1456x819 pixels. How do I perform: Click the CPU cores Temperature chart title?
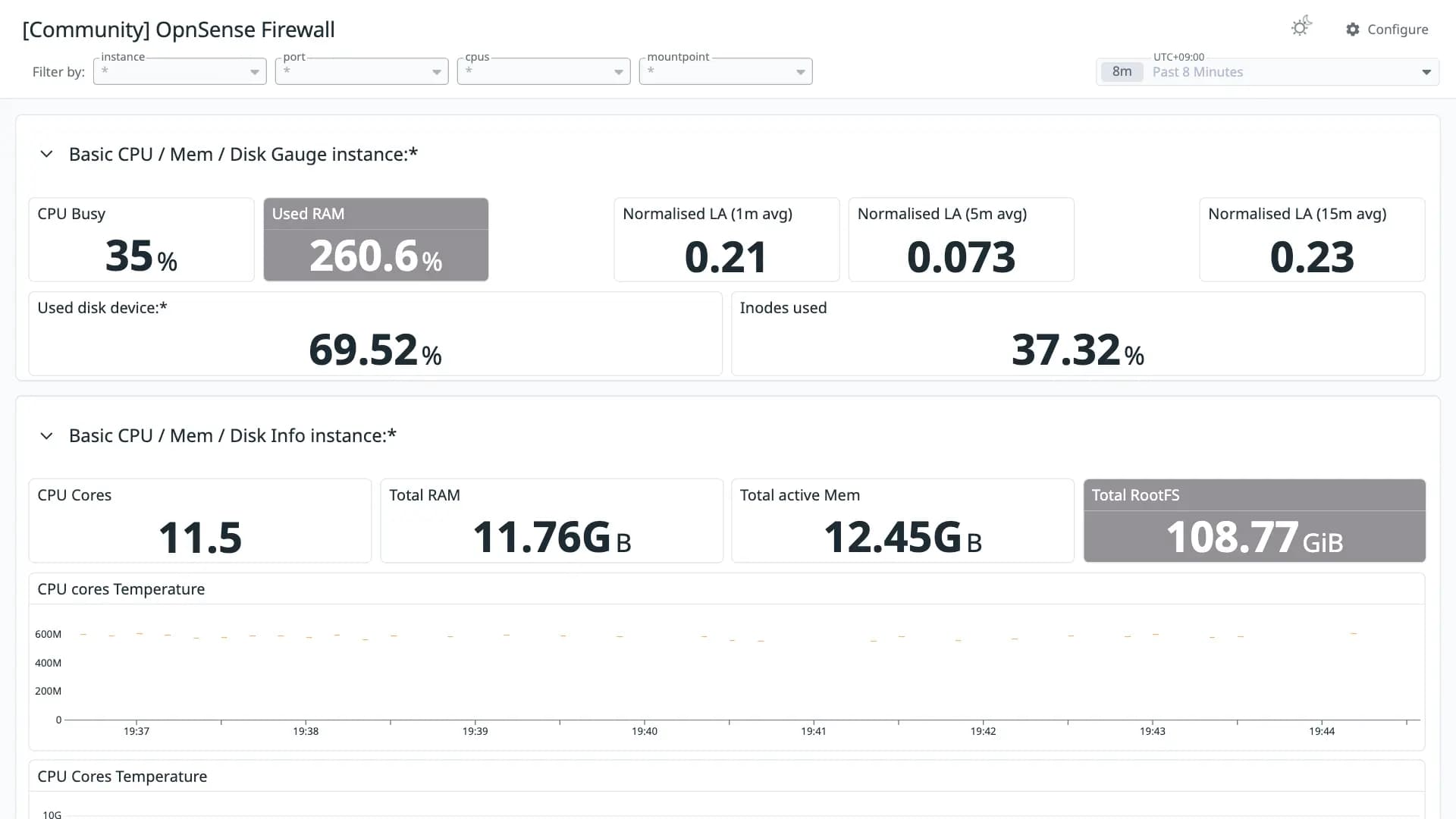[x=121, y=589]
